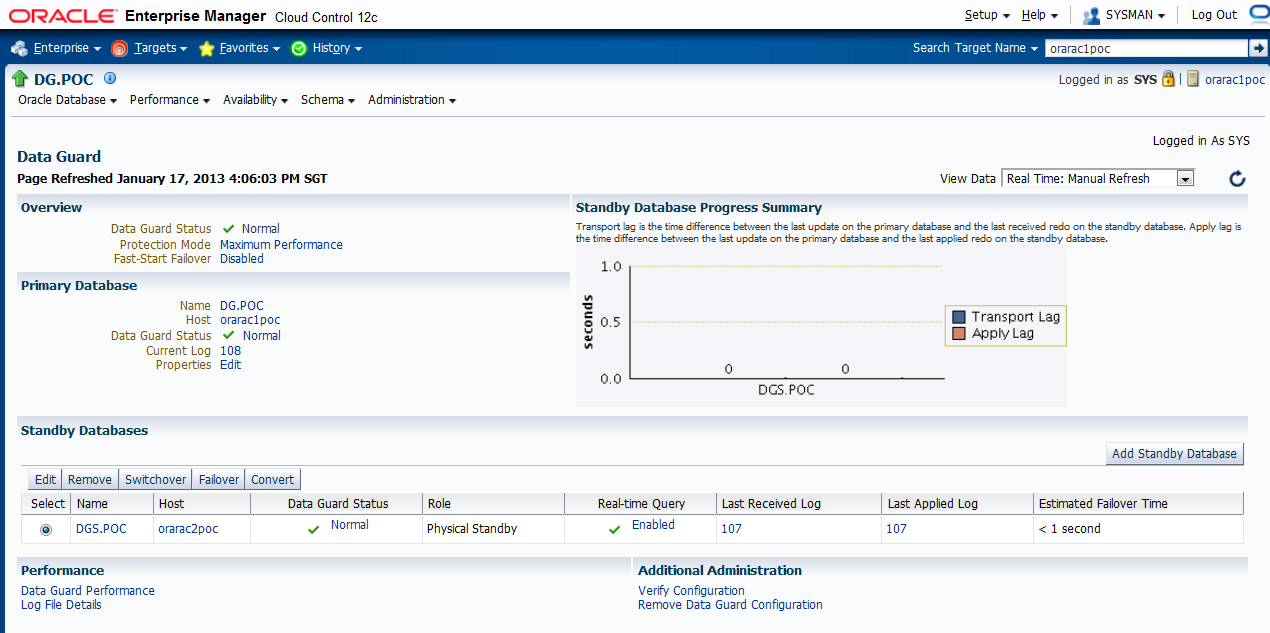Click Add Standby Database button
Screen dimensions: 1270x633
click(1174, 454)
